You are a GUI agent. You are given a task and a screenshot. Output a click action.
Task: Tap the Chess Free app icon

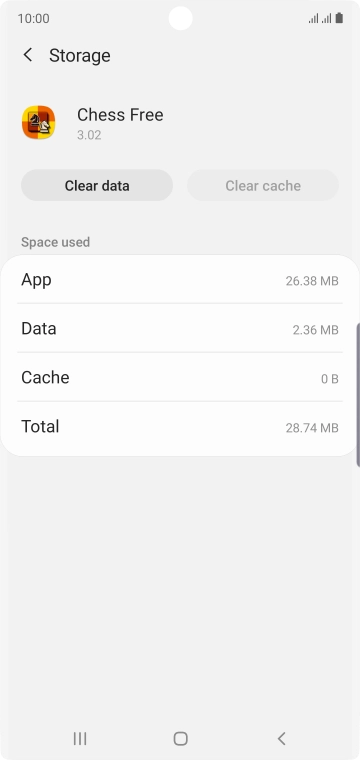38,123
